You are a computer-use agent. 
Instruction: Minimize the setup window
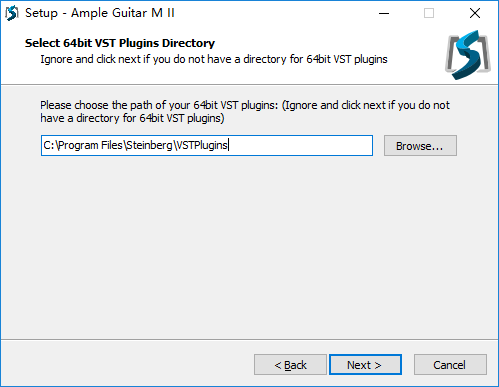(384, 13)
